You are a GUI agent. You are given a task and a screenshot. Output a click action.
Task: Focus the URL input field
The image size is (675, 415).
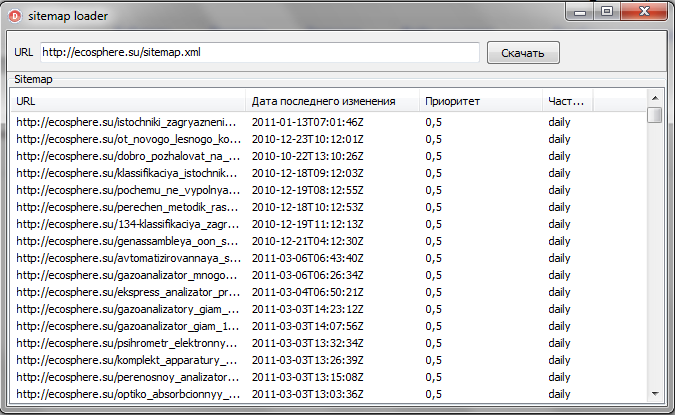tap(260, 53)
